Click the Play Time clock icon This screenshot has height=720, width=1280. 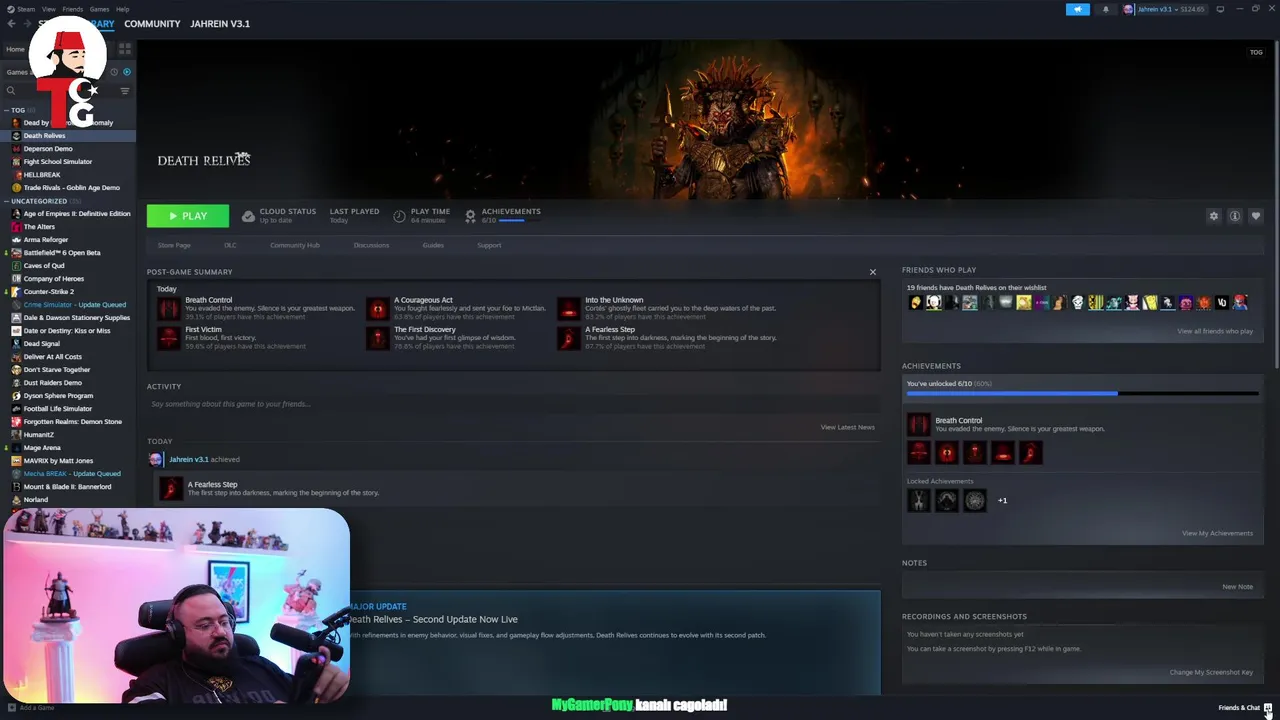(399, 216)
